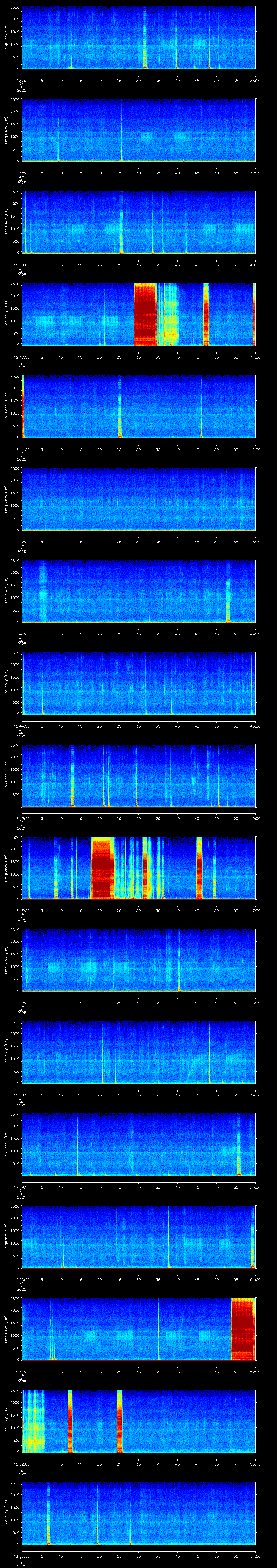Click the 2500 tick of the 12:45 panel
The width and height of the screenshot is (277, 1568).
pos(15,746)
